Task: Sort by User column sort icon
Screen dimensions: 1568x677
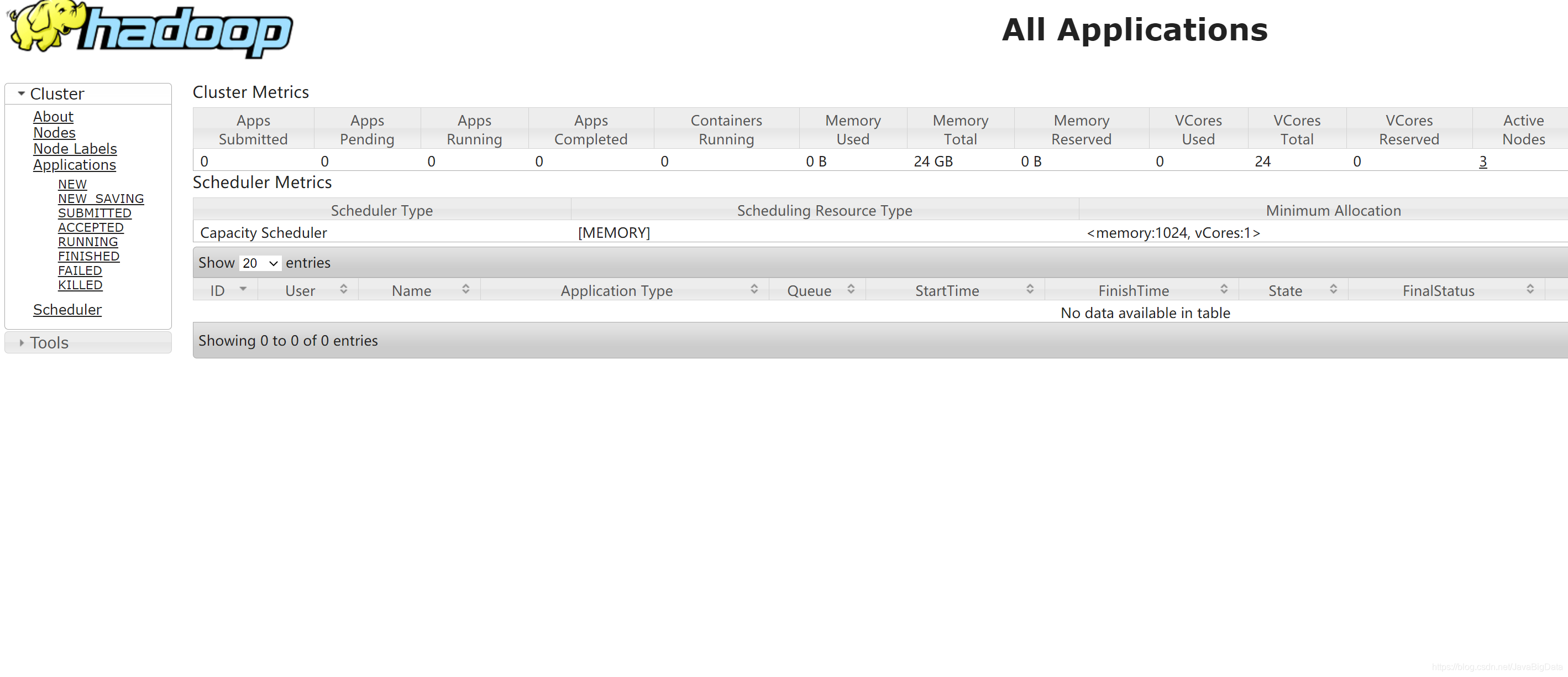Action: pyautogui.click(x=343, y=289)
